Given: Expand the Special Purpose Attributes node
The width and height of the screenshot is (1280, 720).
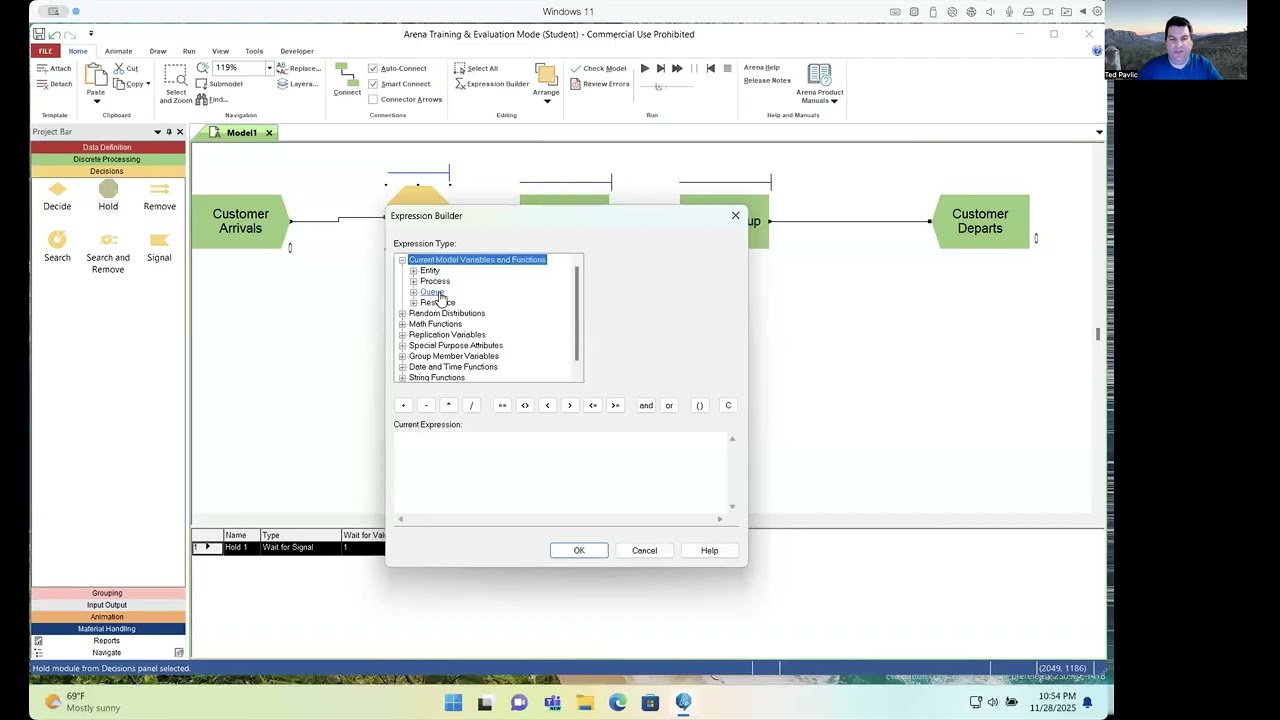Looking at the screenshot, I should 402,346.
